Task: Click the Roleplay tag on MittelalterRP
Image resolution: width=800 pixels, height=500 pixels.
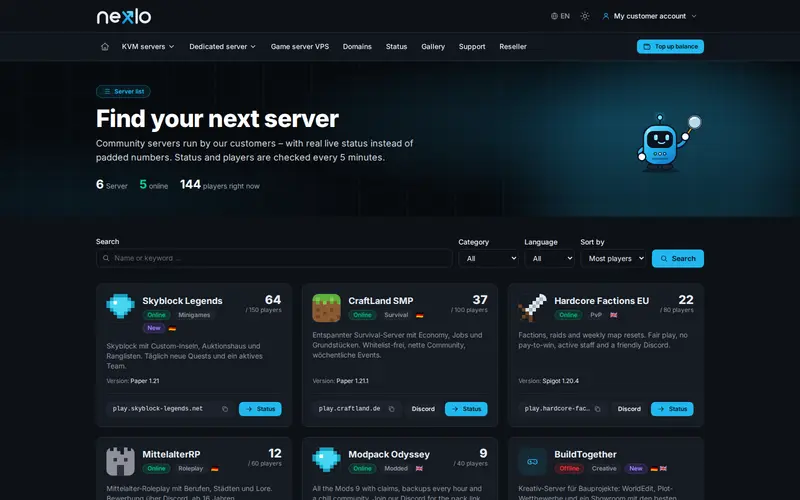Action: 190,468
